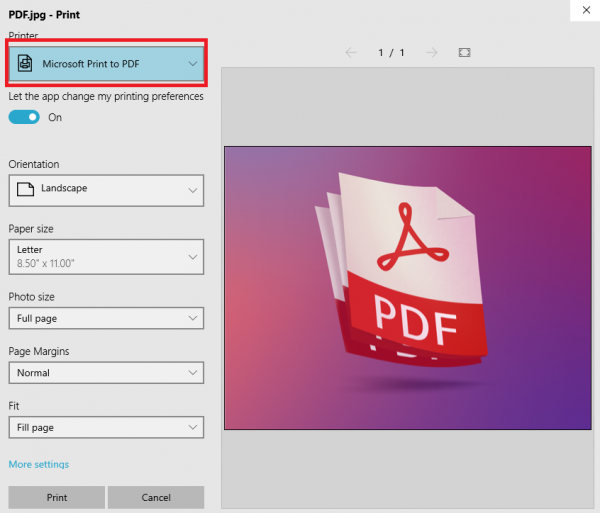Click the Print button
Screen dimensions: 600x513
pyautogui.click(x=57, y=497)
